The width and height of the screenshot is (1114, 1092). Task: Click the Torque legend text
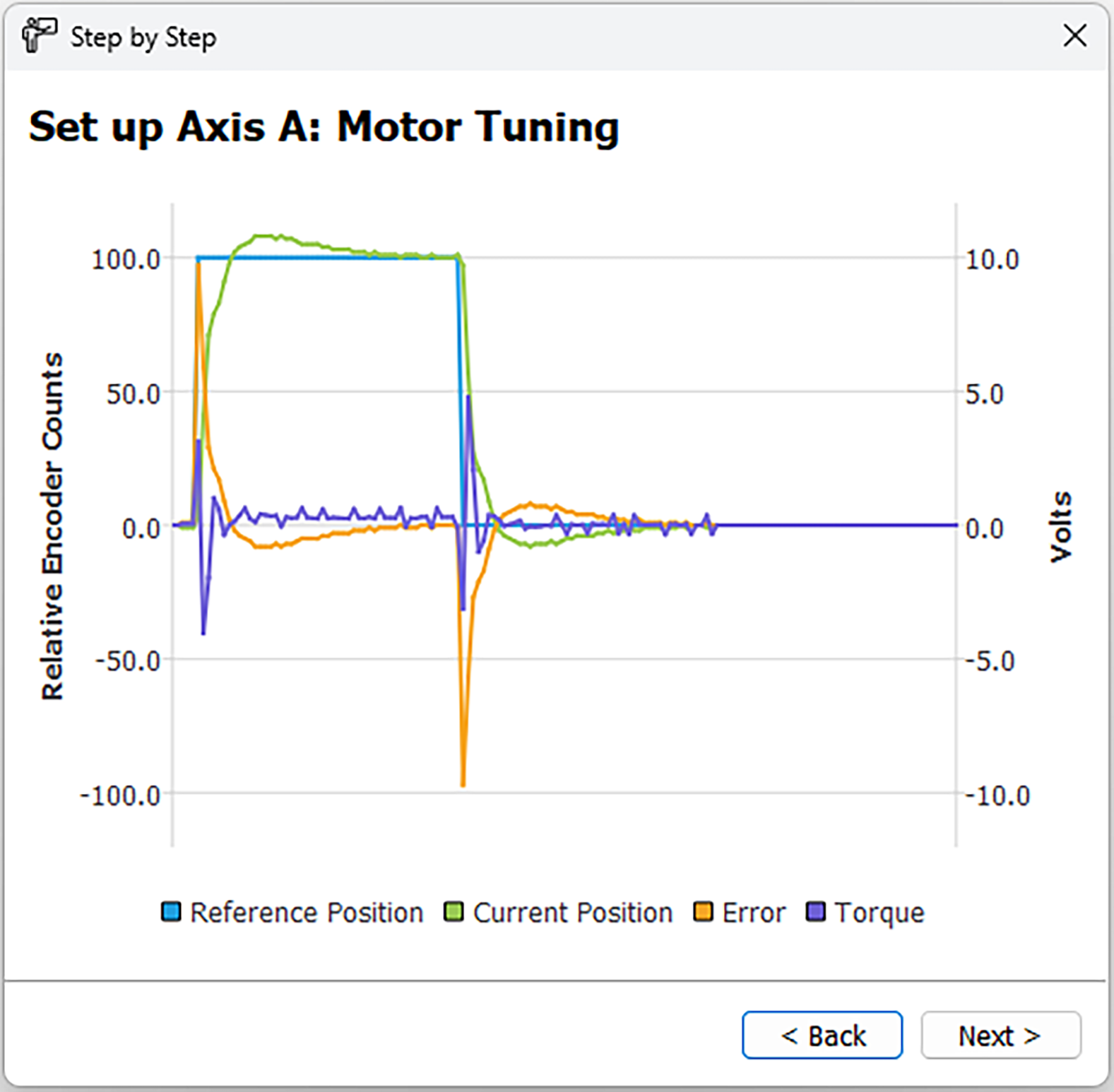coord(879,913)
